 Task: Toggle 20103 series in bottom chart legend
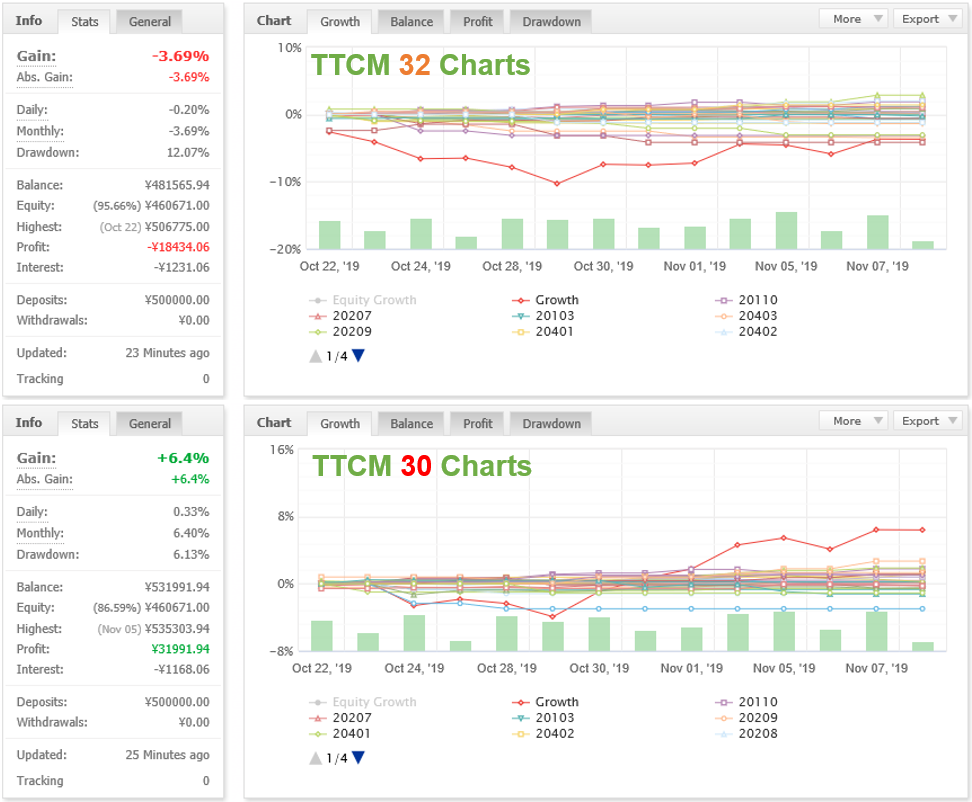(543, 718)
